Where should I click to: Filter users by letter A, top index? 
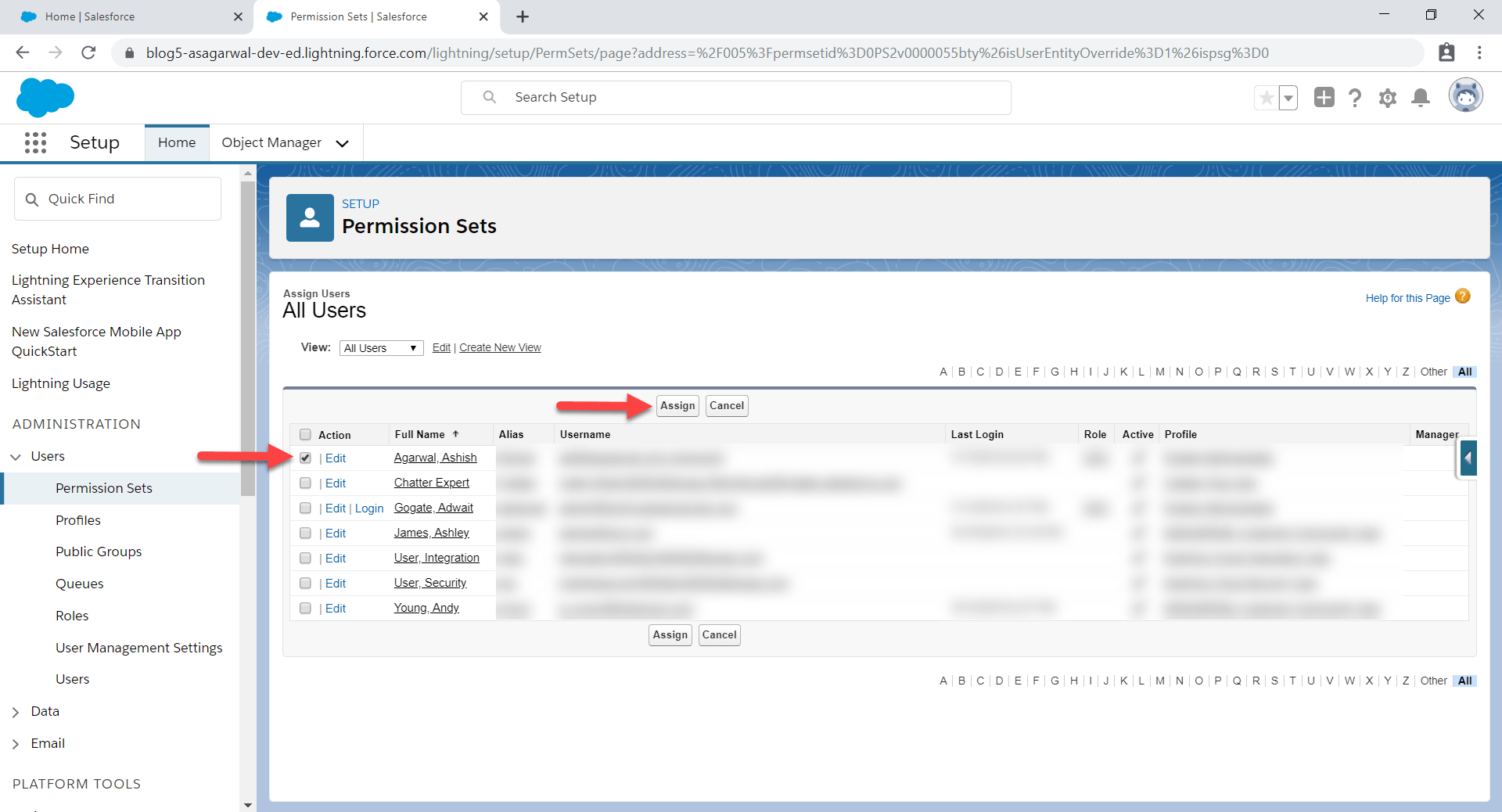tap(943, 372)
